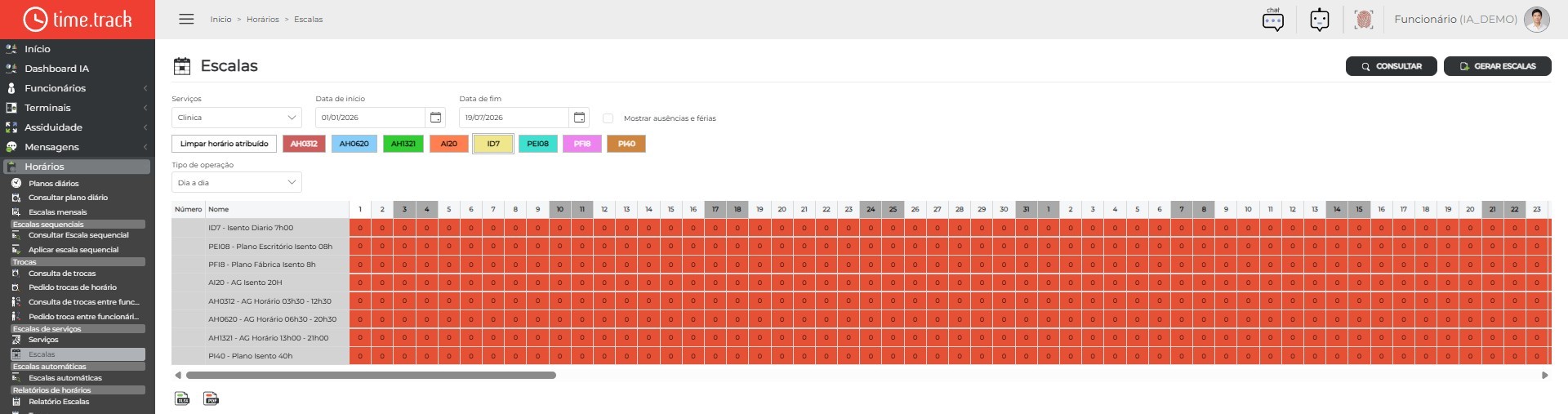Click the Número column header
This screenshot has width=1568, height=414.
click(x=188, y=209)
